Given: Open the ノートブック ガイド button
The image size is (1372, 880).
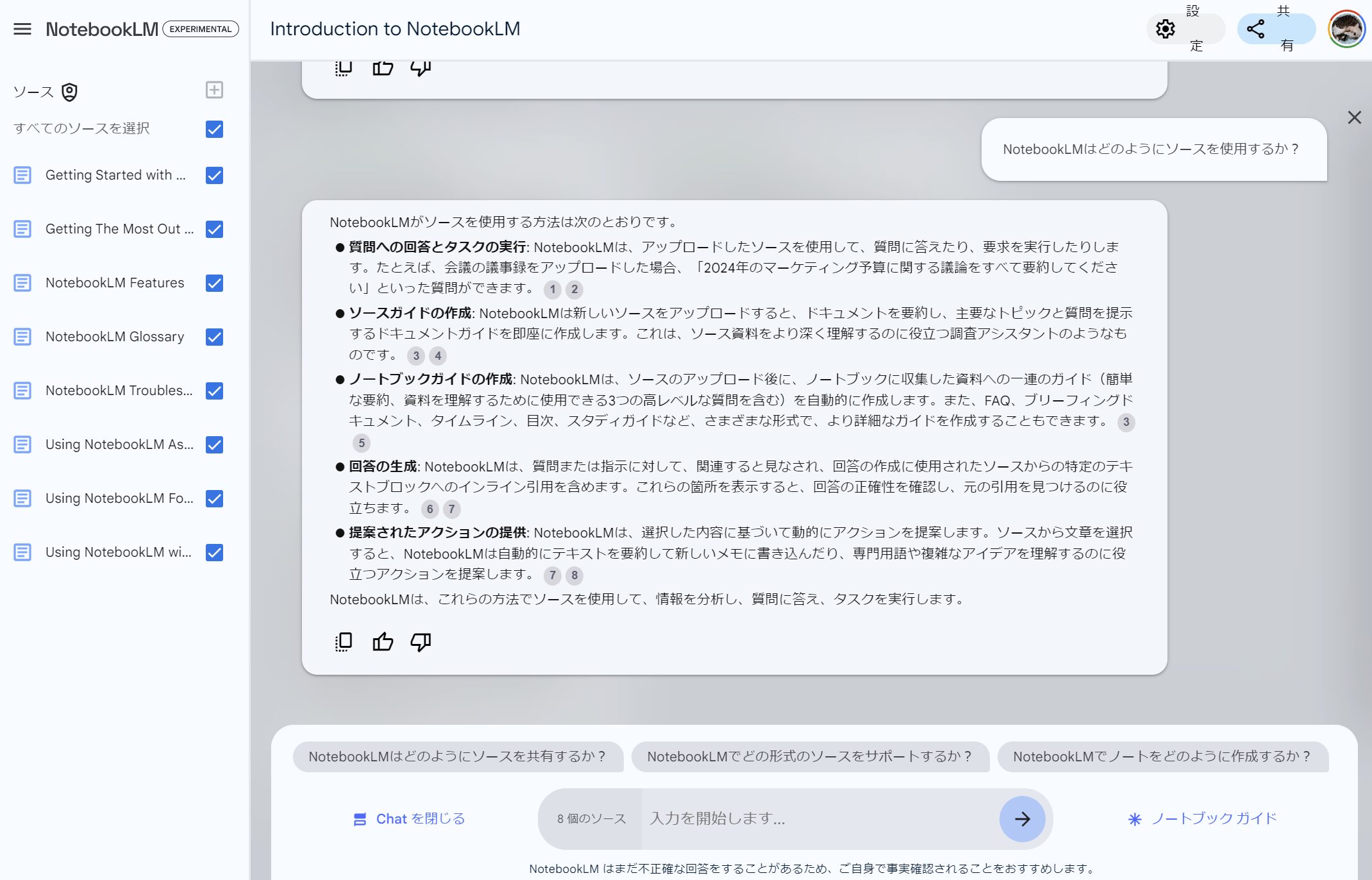Looking at the screenshot, I should [1203, 819].
